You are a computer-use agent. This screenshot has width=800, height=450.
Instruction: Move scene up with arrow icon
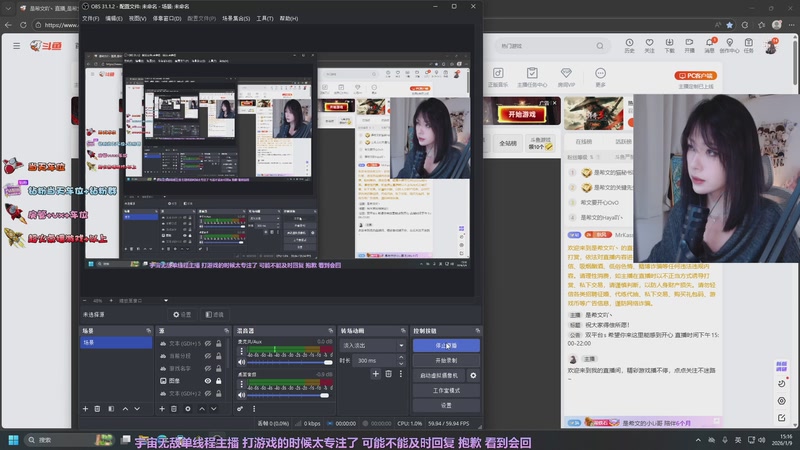click(x=125, y=409)
